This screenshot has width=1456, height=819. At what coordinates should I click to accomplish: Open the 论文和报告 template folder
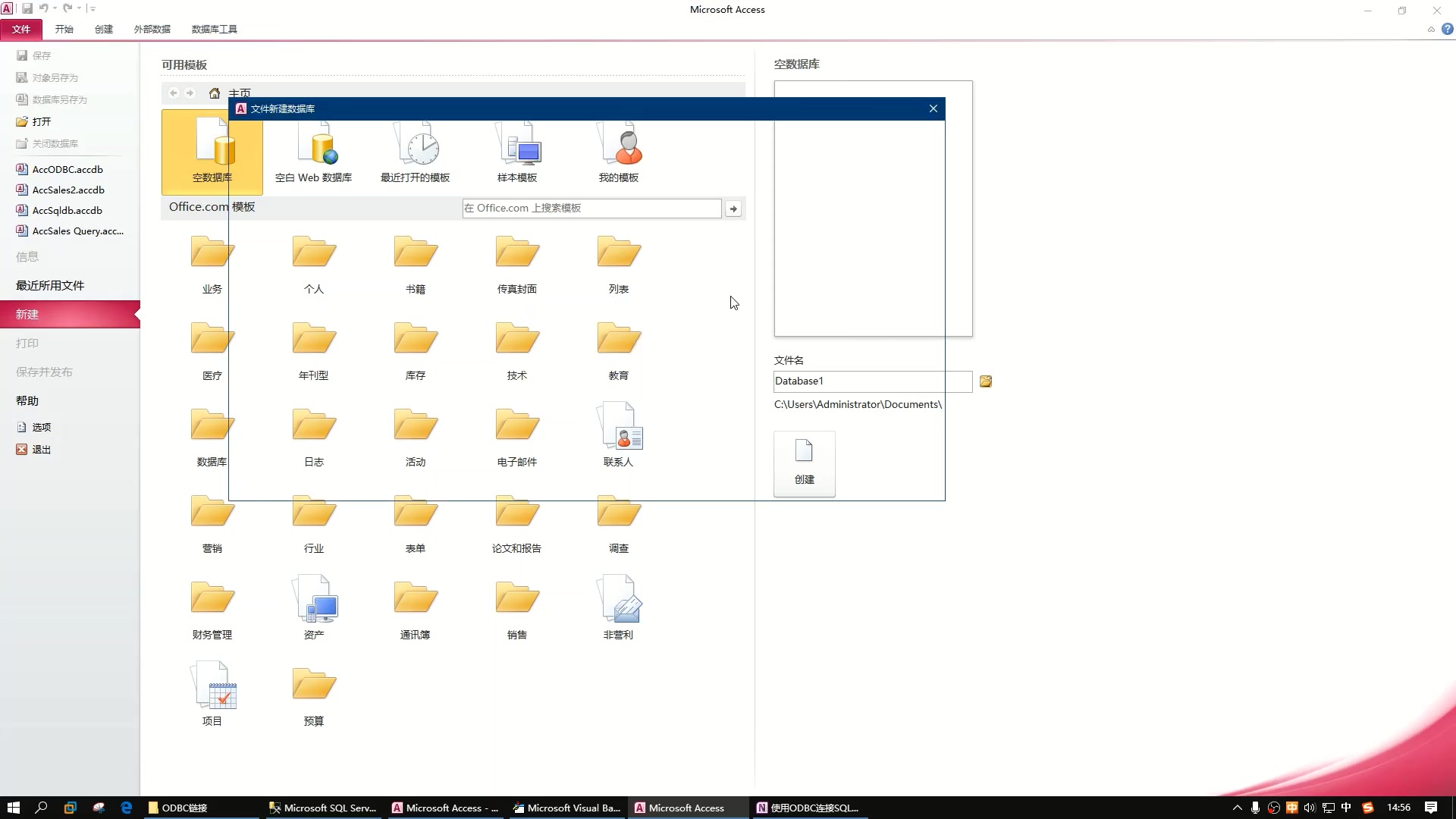[x=516, y=524]
